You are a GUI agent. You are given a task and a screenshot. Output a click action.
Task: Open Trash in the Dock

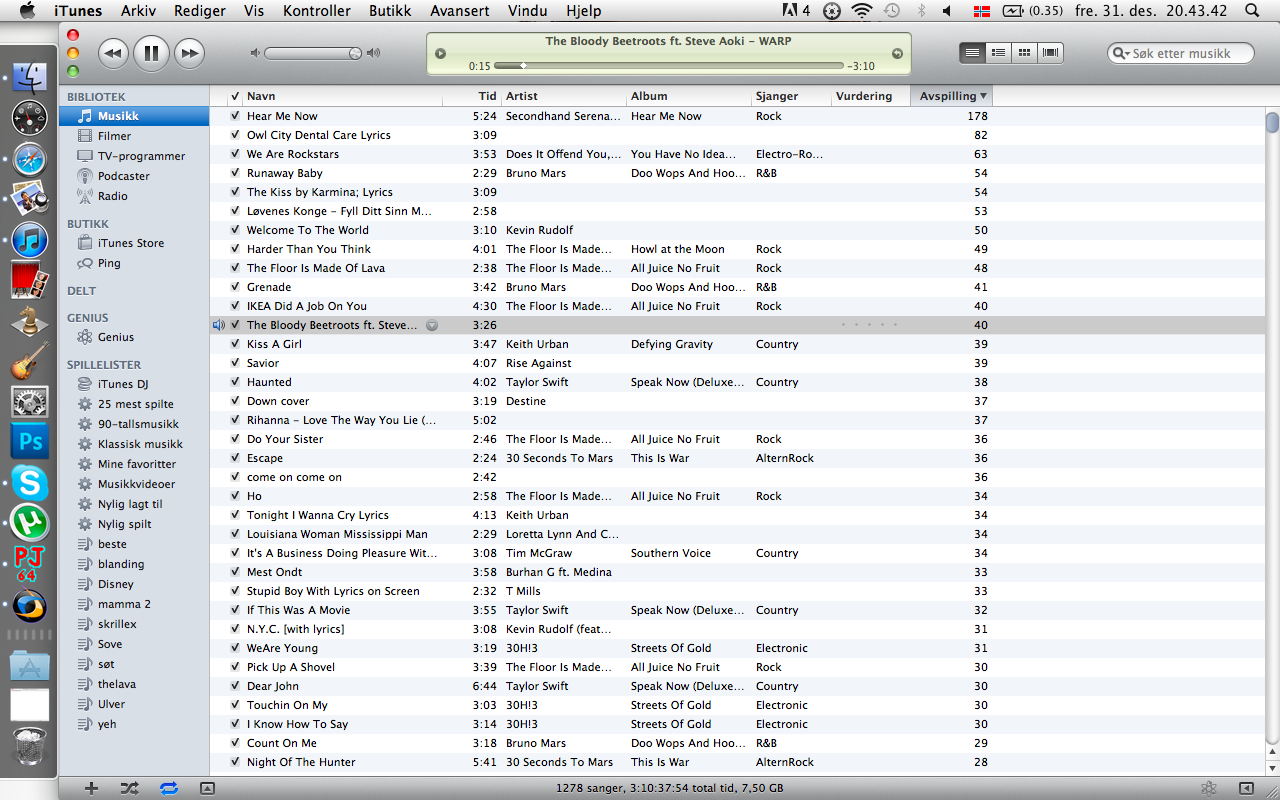pyautogui.click(x=30, y=746)
